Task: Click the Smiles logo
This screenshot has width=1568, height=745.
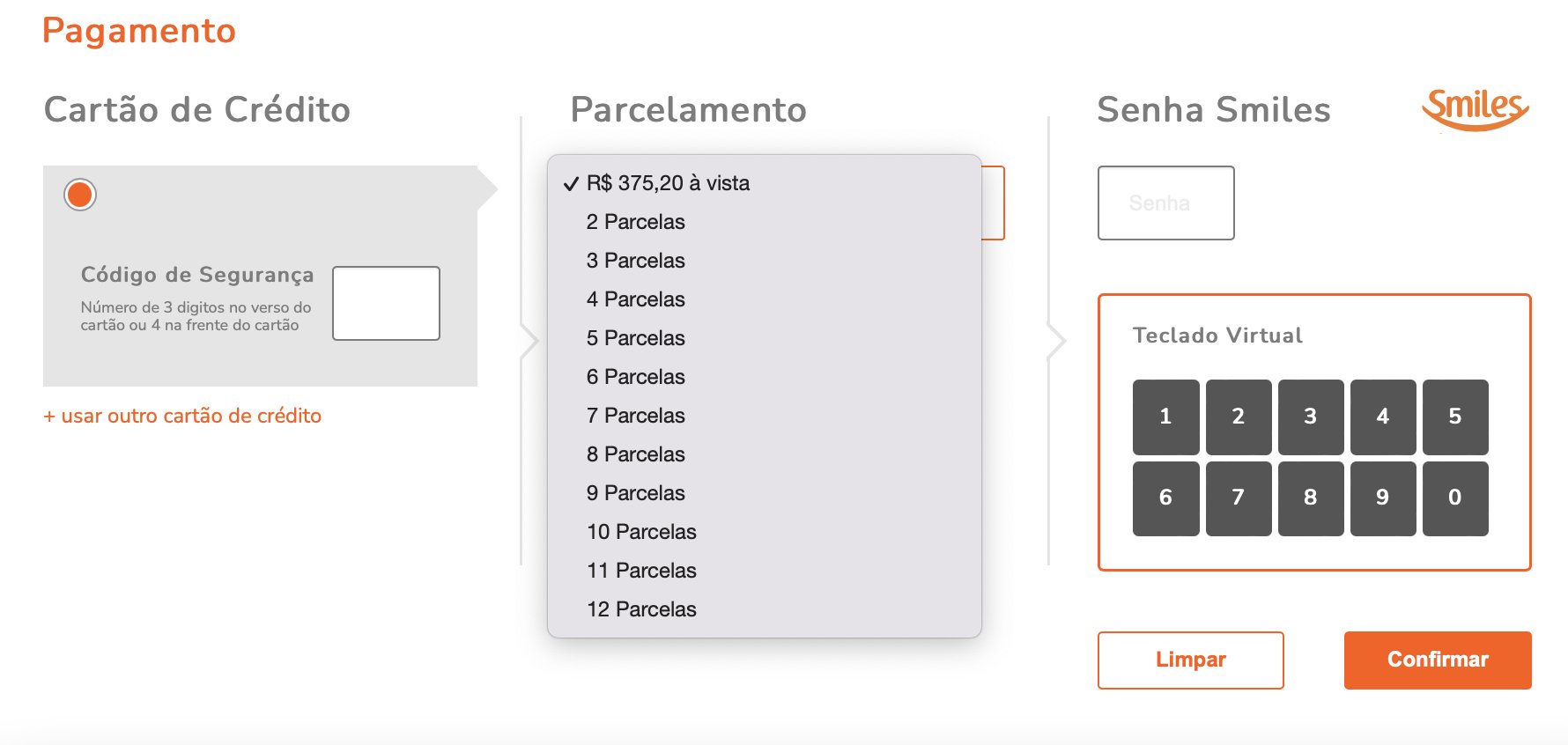Action: [x=1476, y=110]
